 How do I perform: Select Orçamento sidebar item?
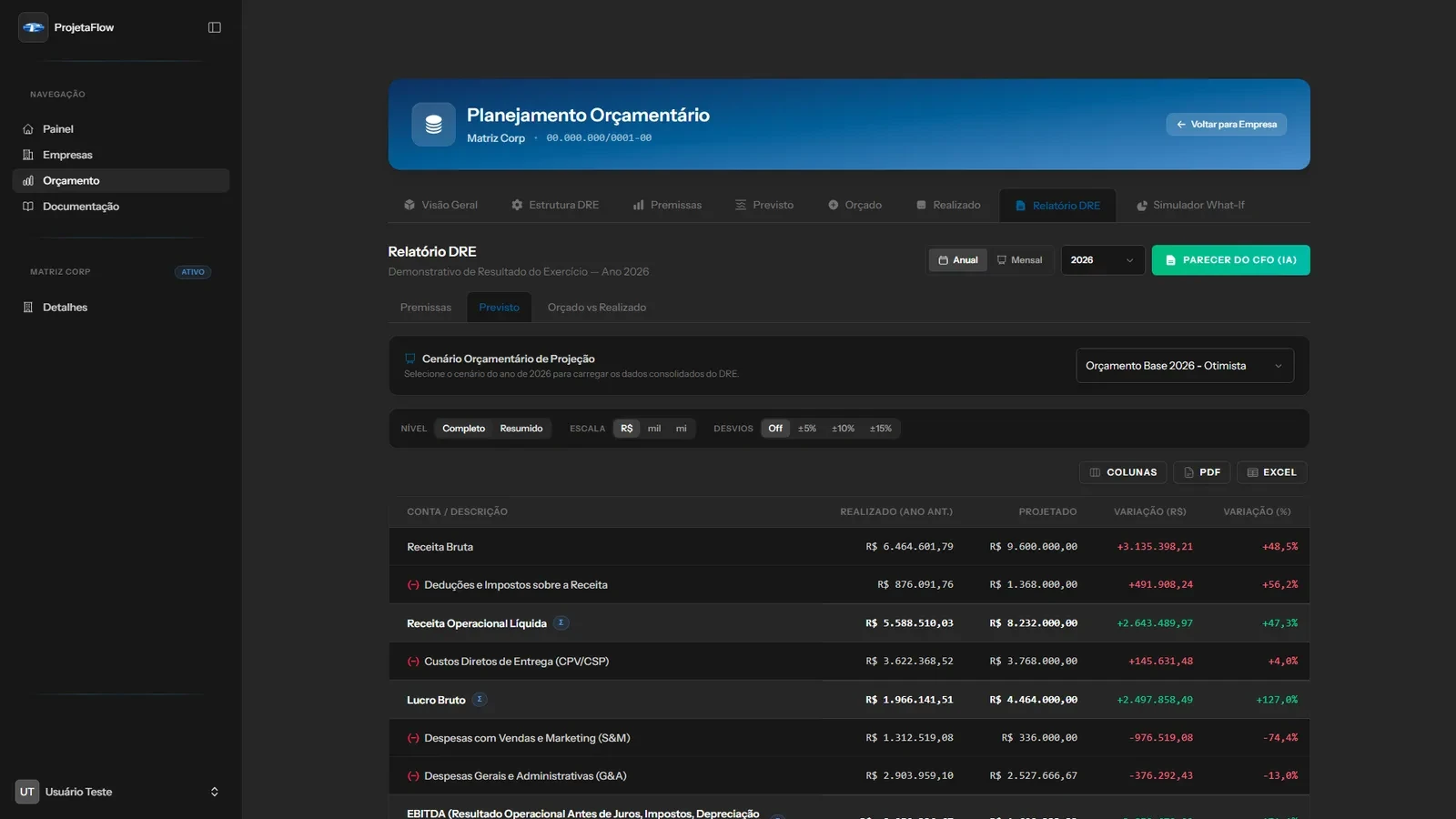coord(121,180)
